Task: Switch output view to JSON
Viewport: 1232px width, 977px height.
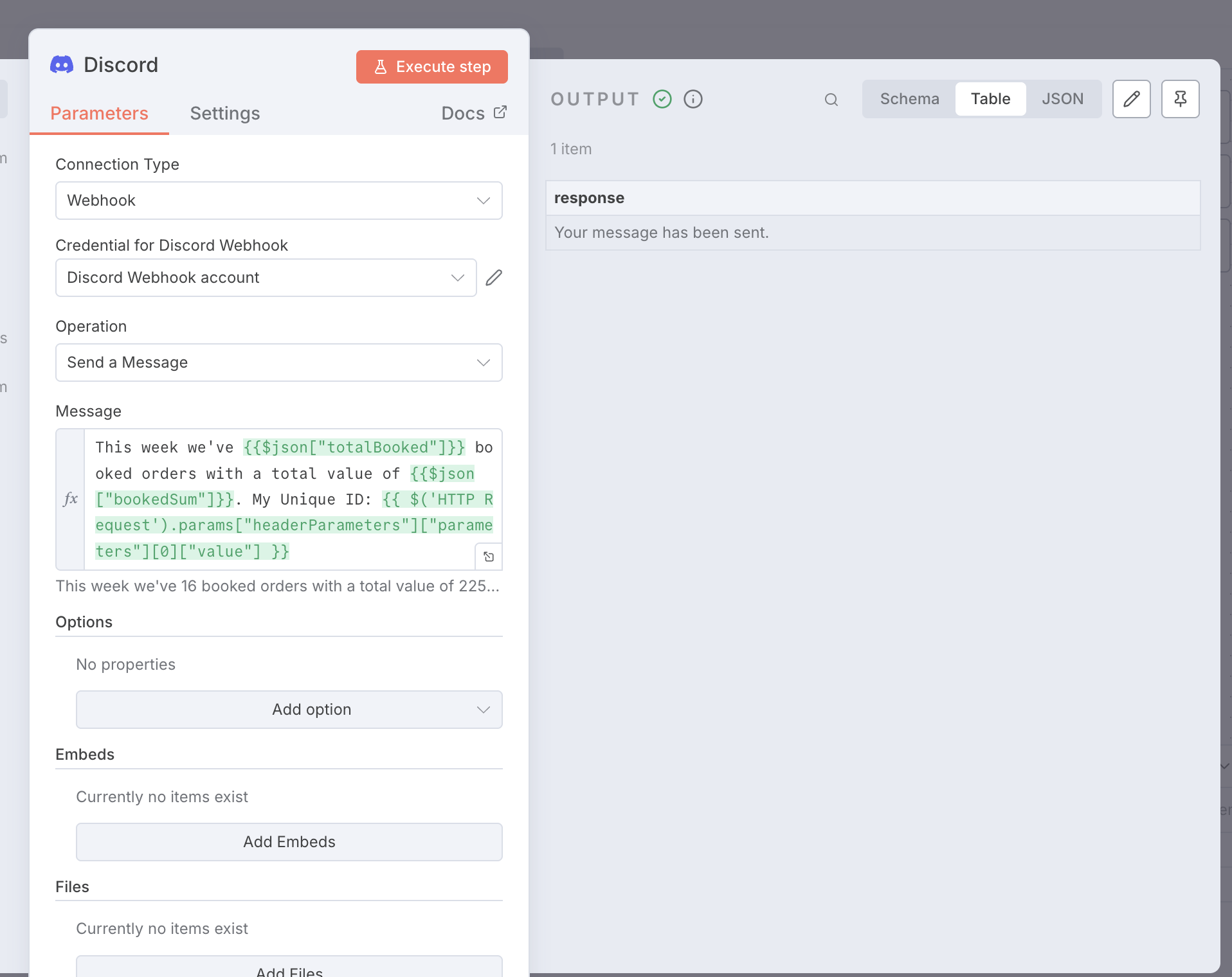Action: click(1062, 99)
